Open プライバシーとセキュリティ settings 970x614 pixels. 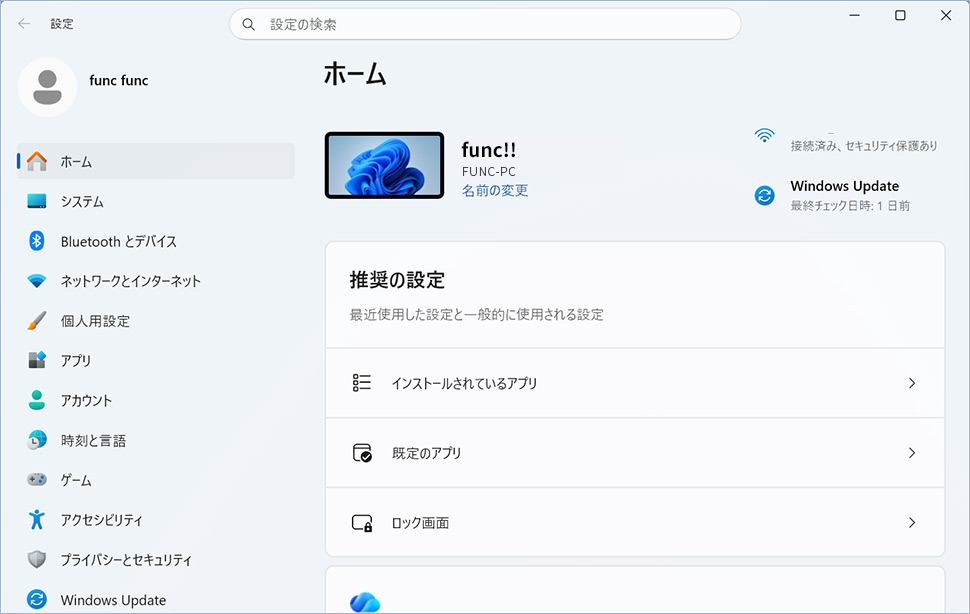pyautogui.click(x=156, y=560)
